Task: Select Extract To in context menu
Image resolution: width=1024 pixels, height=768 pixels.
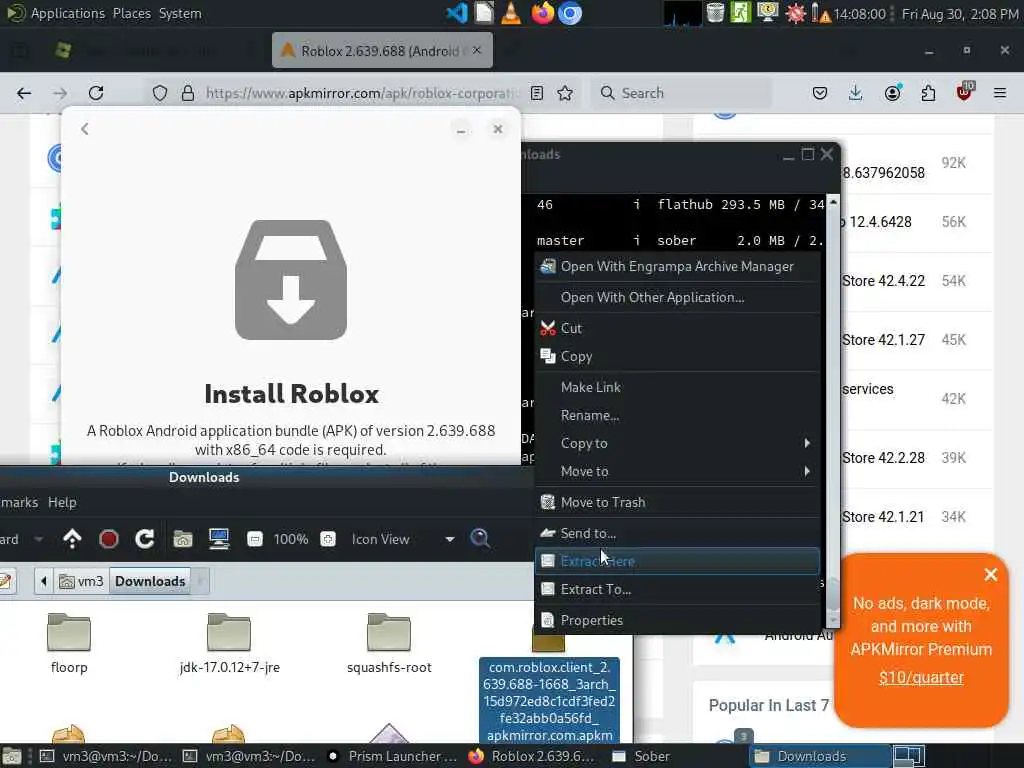Action: (677, 589)
